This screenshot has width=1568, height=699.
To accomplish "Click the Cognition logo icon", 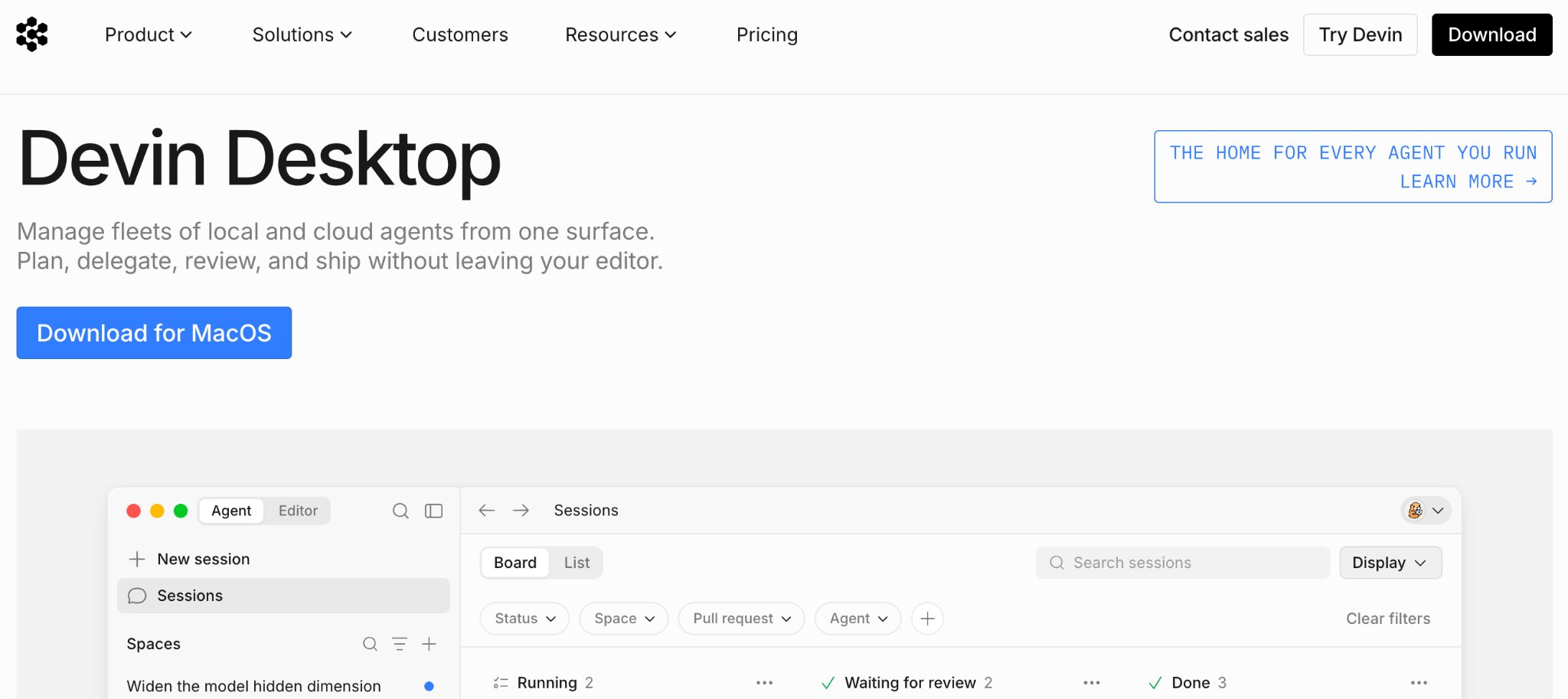I will click(x=32, y=34).
